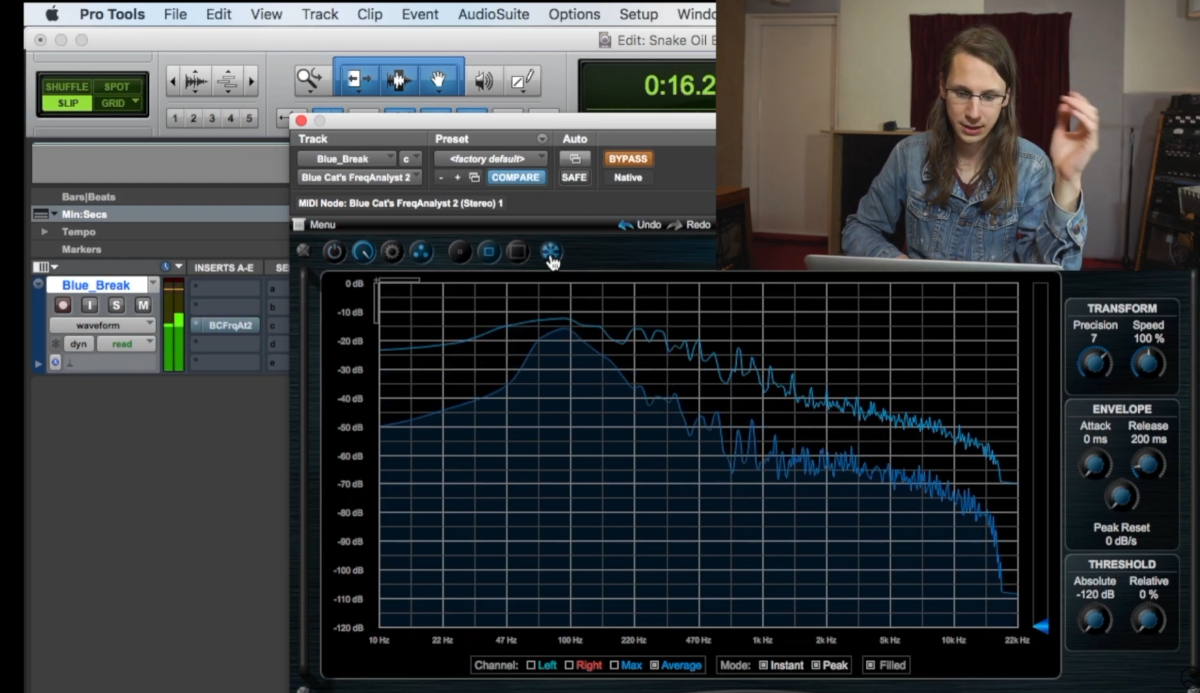Toggle the Filled checkbox
Viewport: 1200px width, 693px height.
pos(870,665)
